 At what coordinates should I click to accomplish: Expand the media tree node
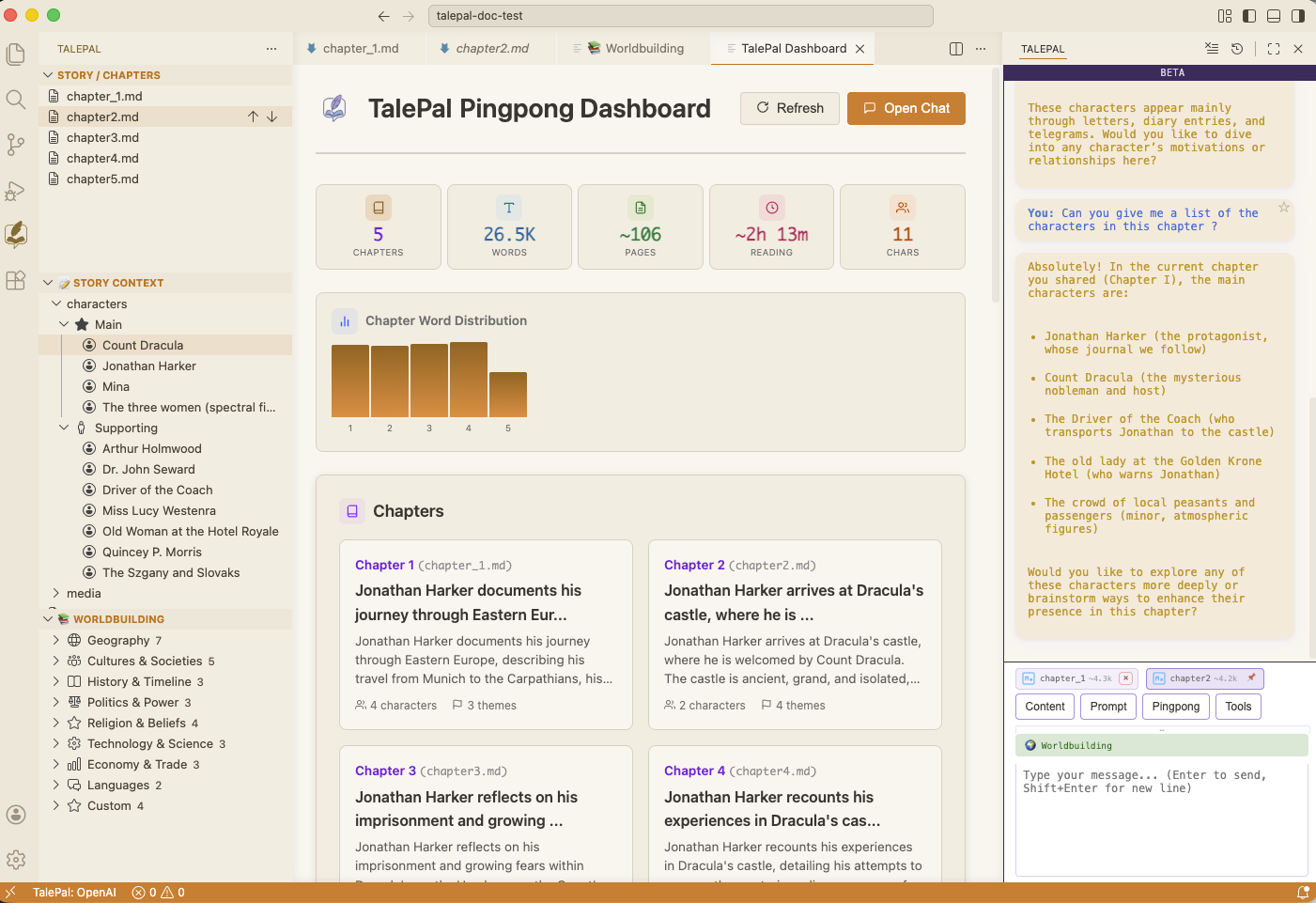(56, 593)
